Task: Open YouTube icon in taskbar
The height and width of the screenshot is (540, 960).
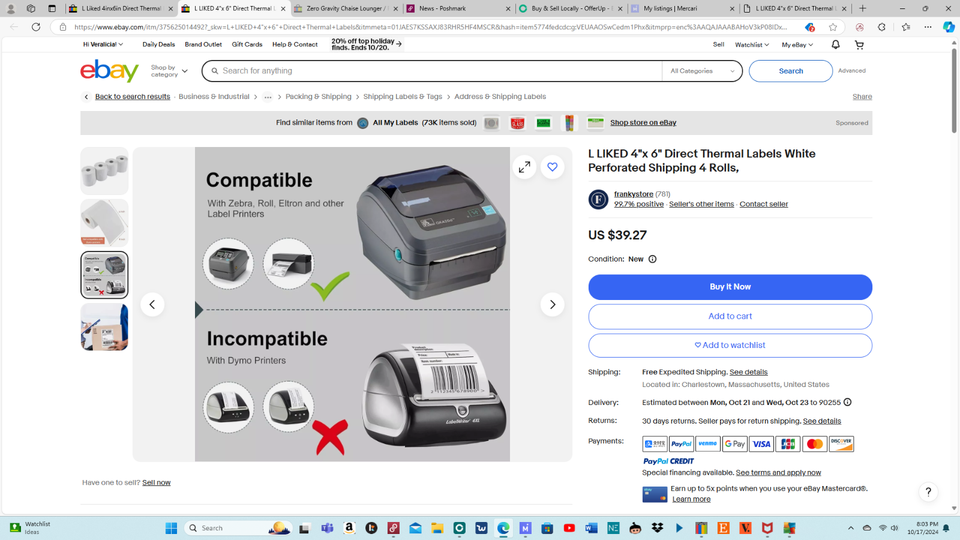Action: pos(569,528)
